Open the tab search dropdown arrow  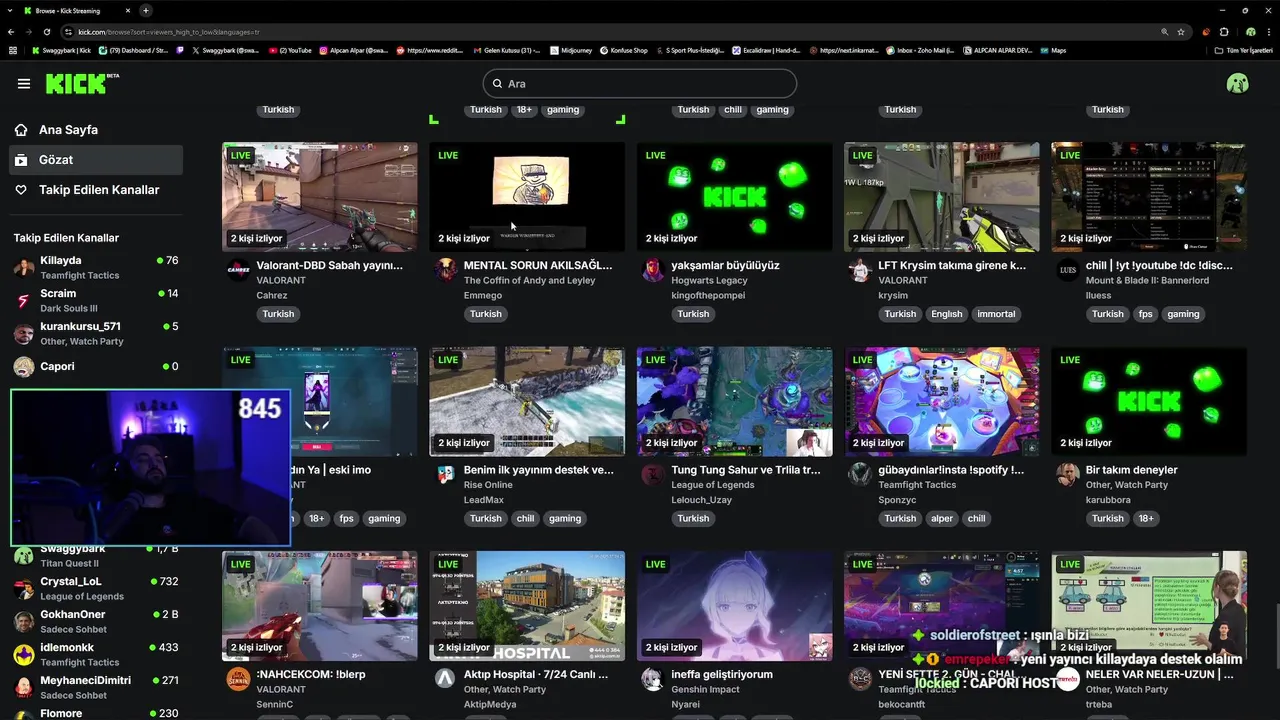(10, 10)
